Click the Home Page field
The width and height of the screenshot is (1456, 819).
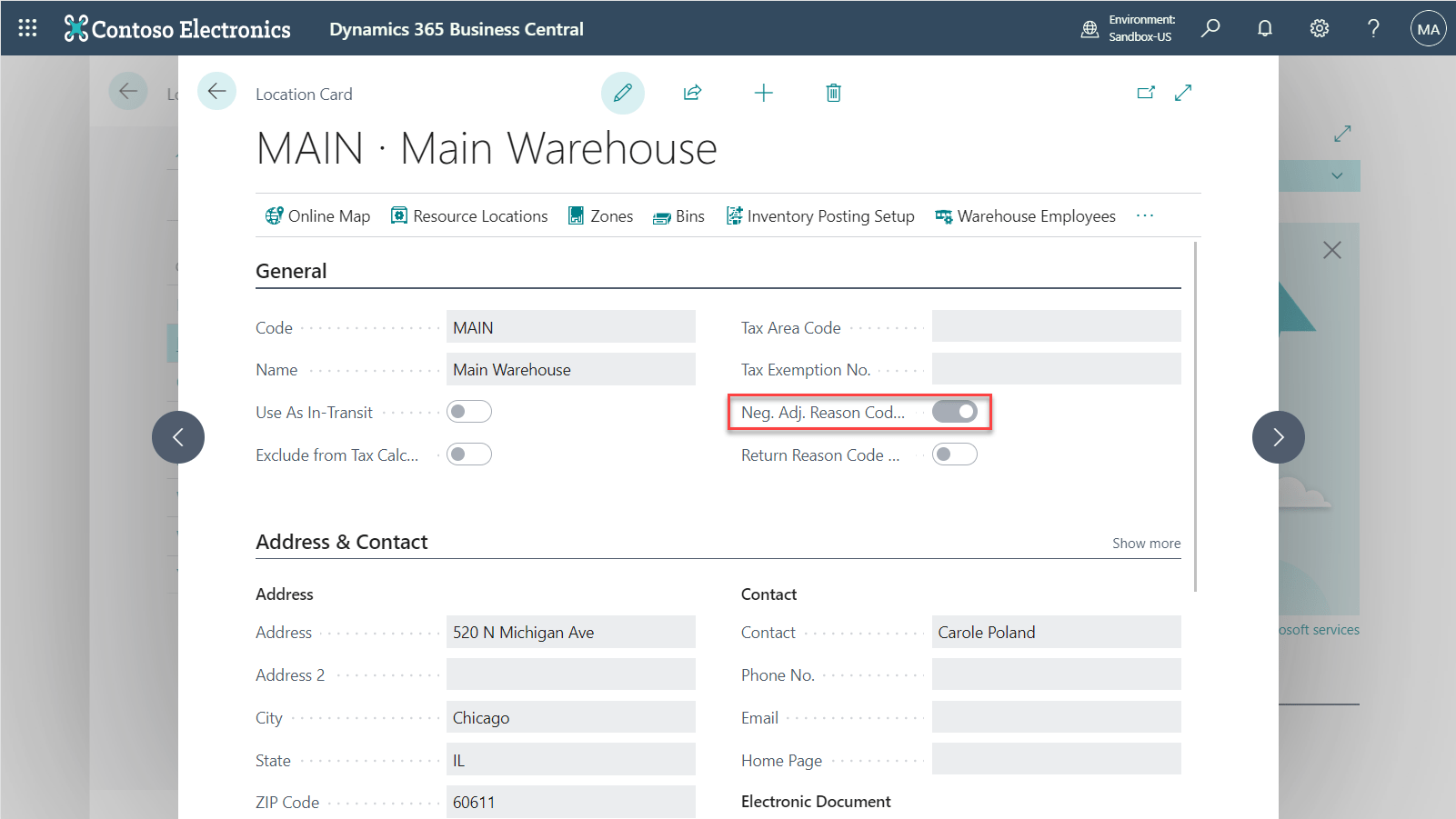point(1057,760)
